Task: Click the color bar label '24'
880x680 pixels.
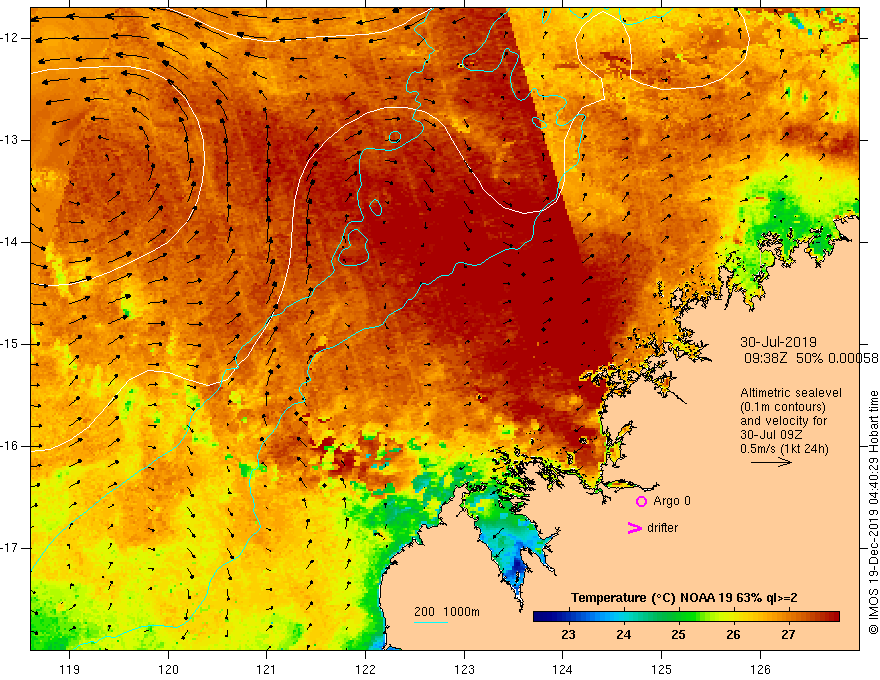Action: (x=623, y=635)
